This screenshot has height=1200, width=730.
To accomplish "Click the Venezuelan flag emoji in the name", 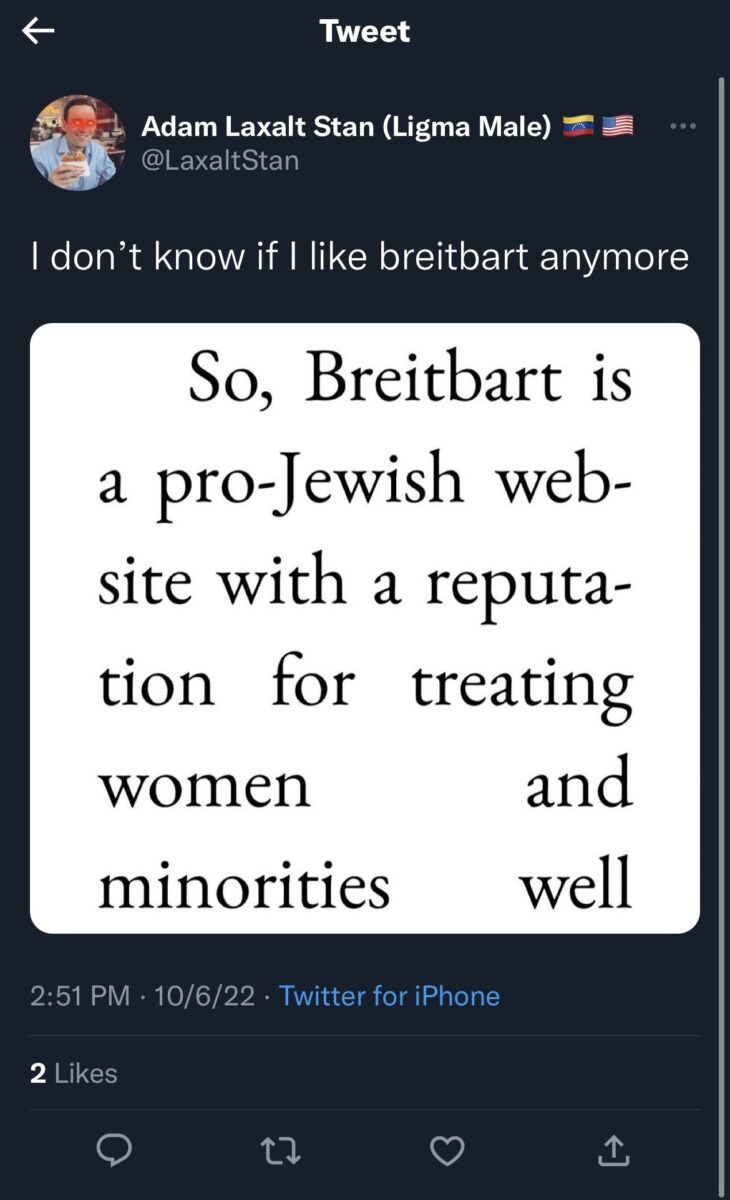I will click(x=578, y=127).
